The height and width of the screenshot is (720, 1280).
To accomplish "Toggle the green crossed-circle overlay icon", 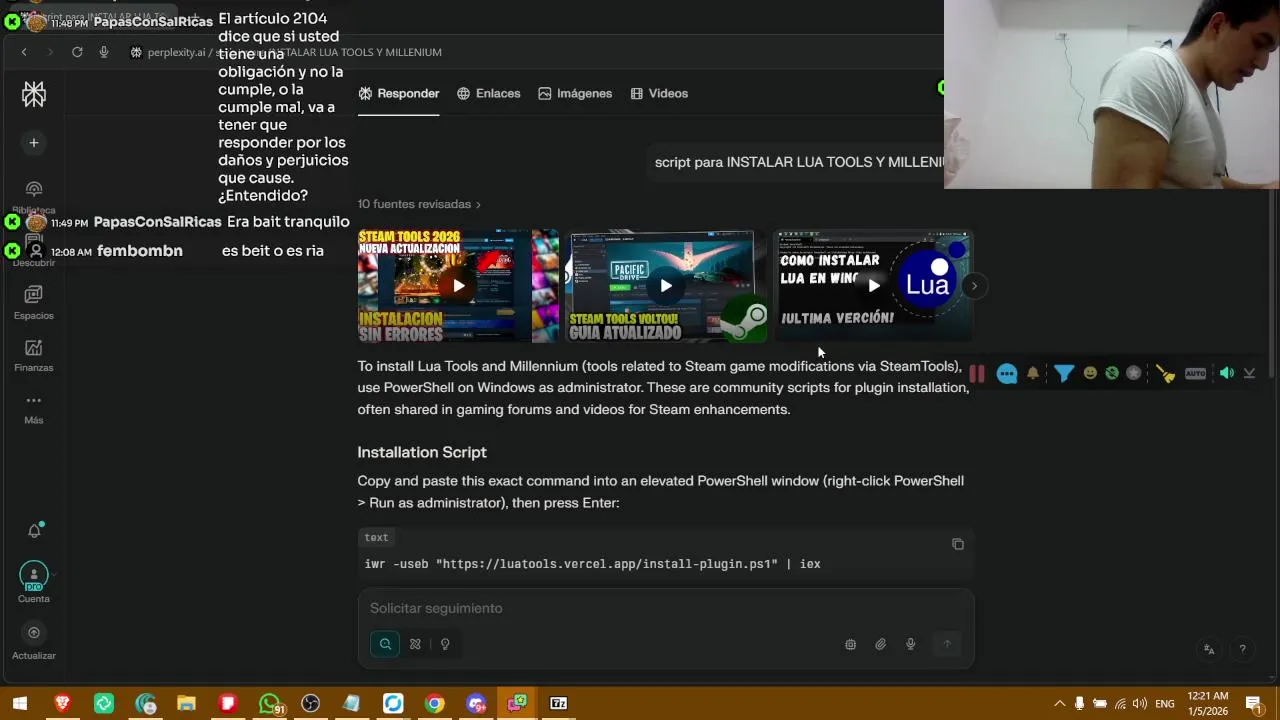I will pyautogui.click(x=1112, y=373).
